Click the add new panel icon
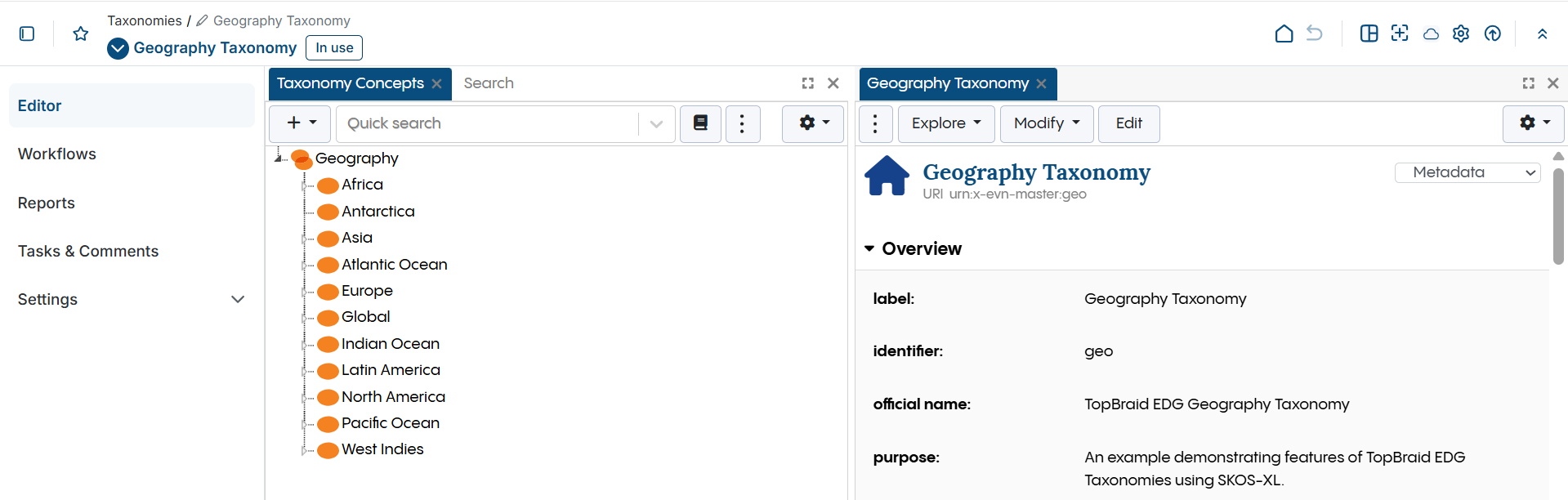Screen dimensions: 1568x500 coord(1400,33)
